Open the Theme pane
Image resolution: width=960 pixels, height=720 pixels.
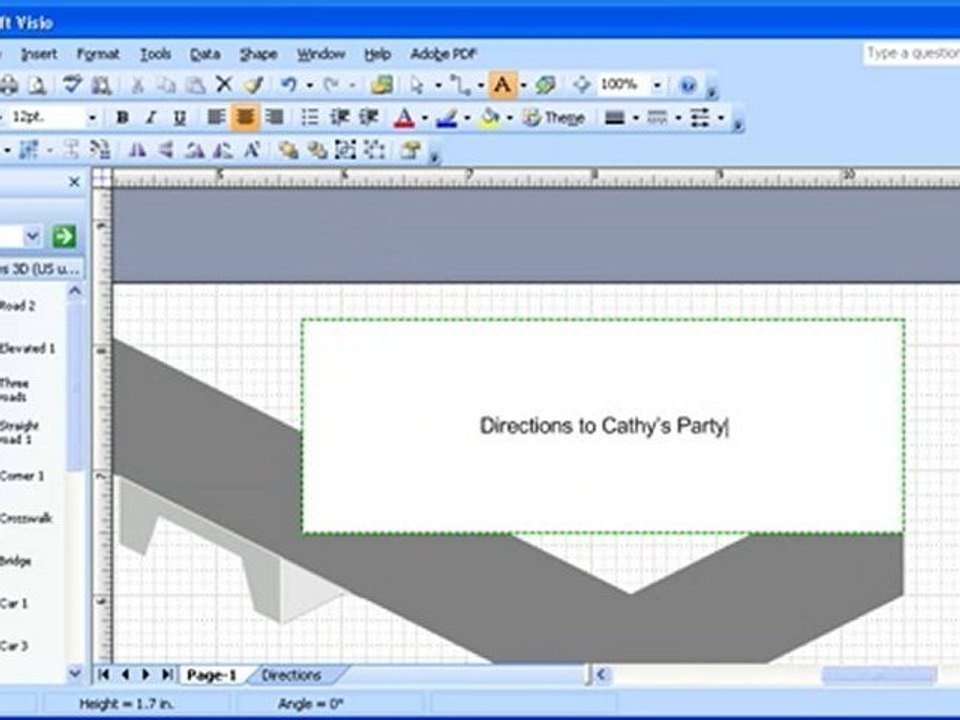[554, 117]
